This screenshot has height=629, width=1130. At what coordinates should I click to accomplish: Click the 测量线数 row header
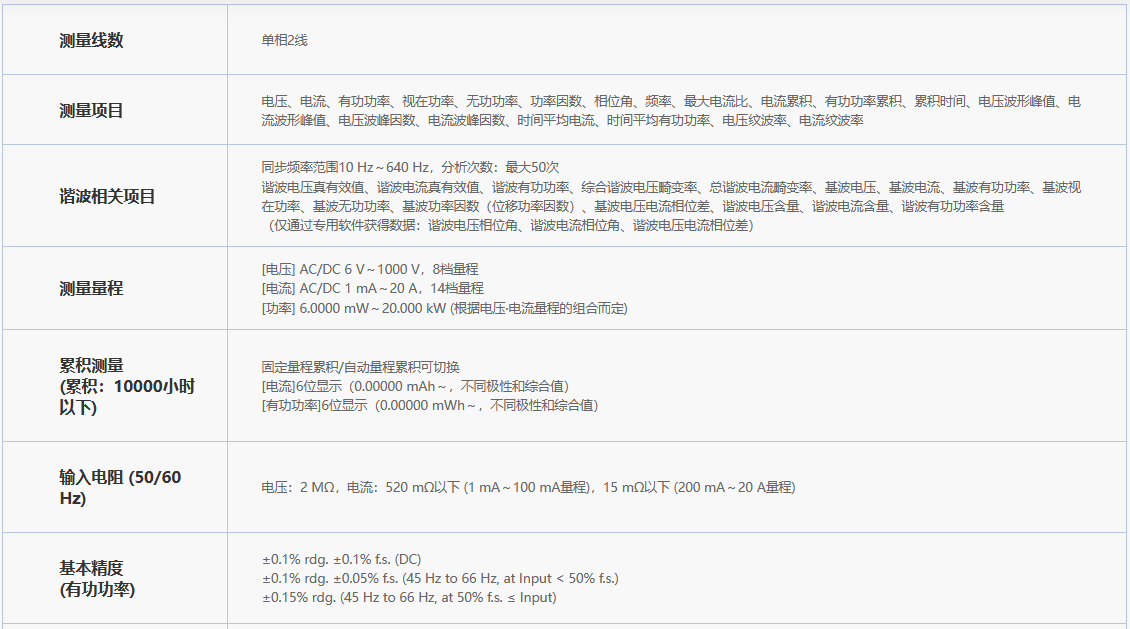pyautogui.click(x=91, y=40)
